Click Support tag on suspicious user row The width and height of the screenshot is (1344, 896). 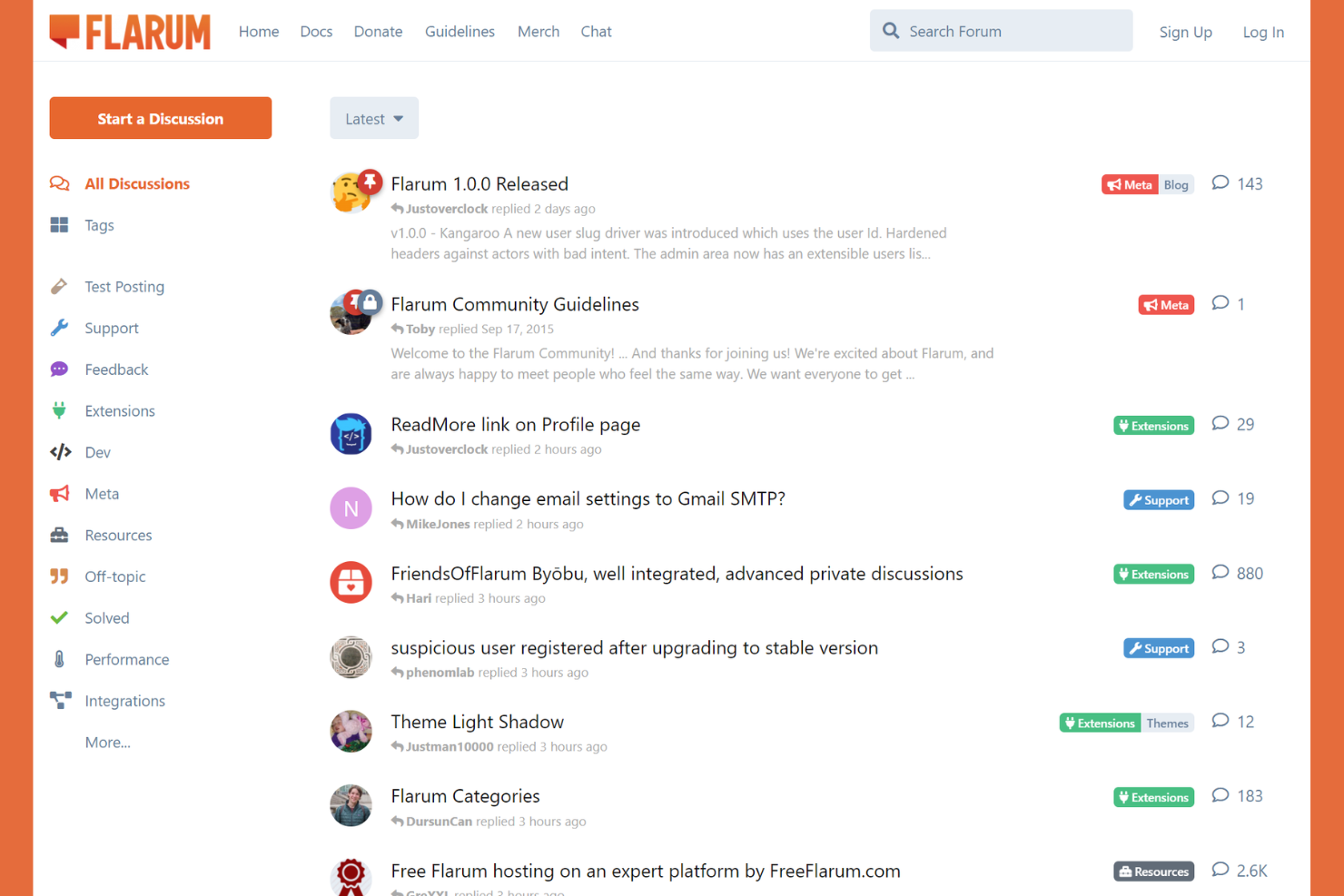pyautogui.click(x=1159, y=649)
